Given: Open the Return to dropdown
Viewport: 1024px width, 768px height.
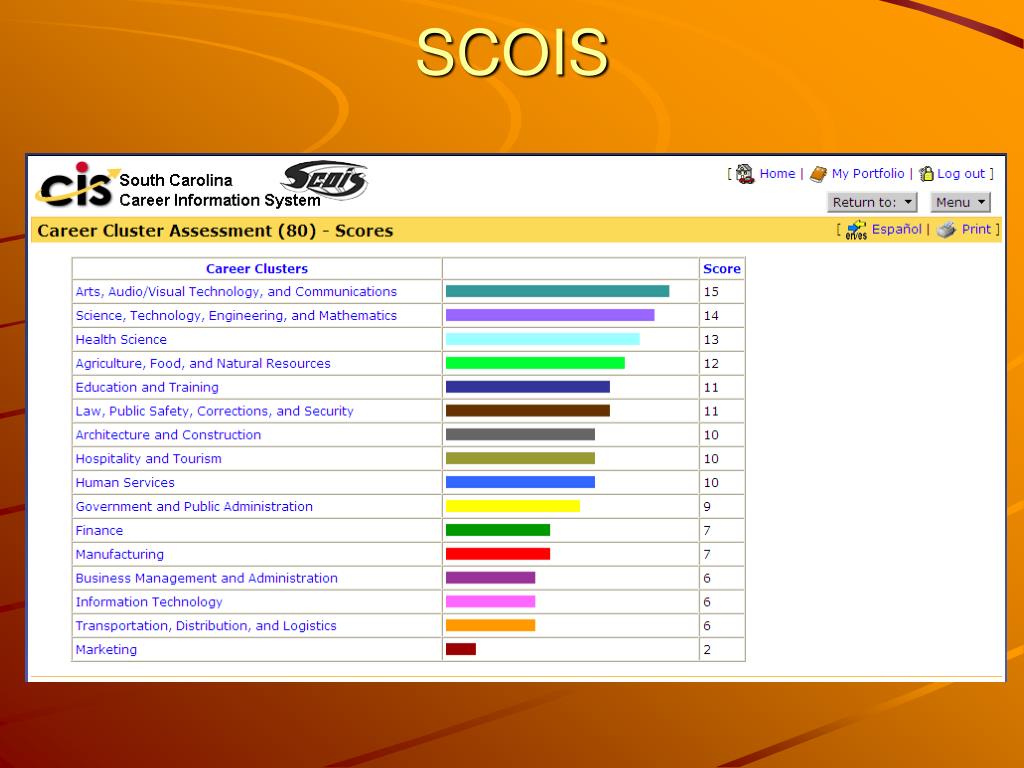Looking at the screenshot, I should [x=872, y=202].
